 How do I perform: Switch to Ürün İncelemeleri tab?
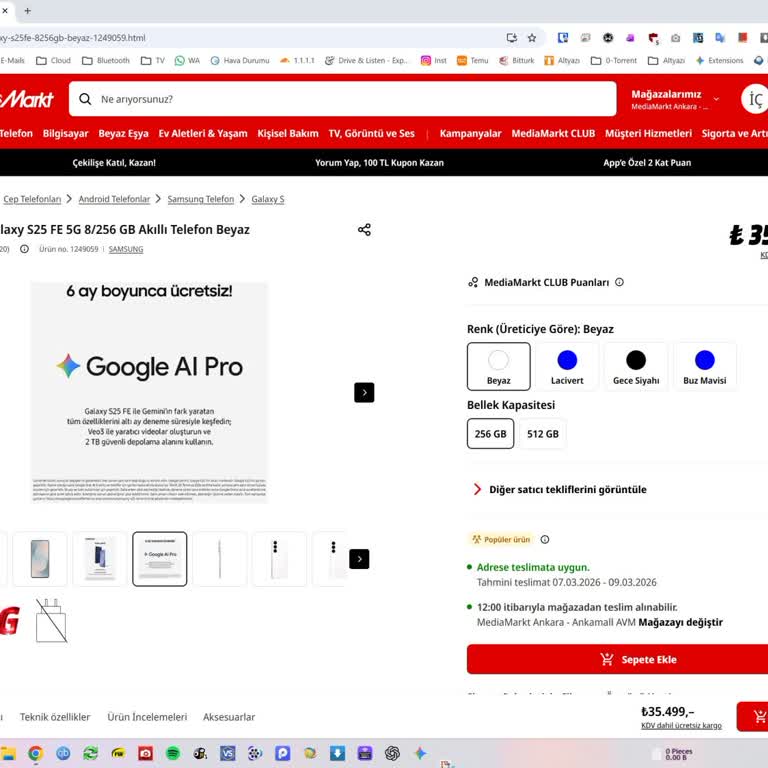147,717
